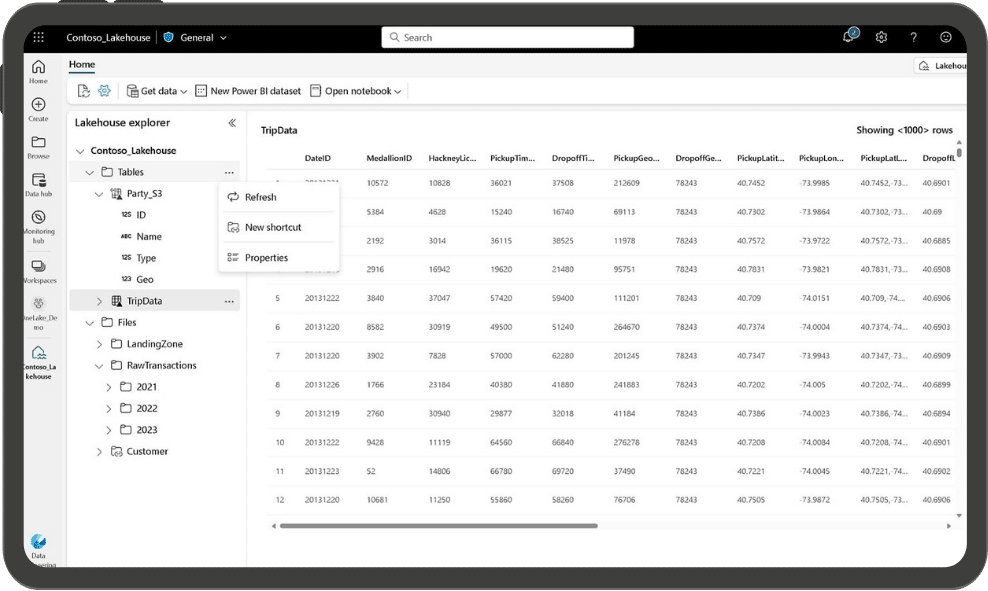This screenshot has width=988, height=591.
Task: Click MedallionID cell 10572
Action: pos(377,183)
